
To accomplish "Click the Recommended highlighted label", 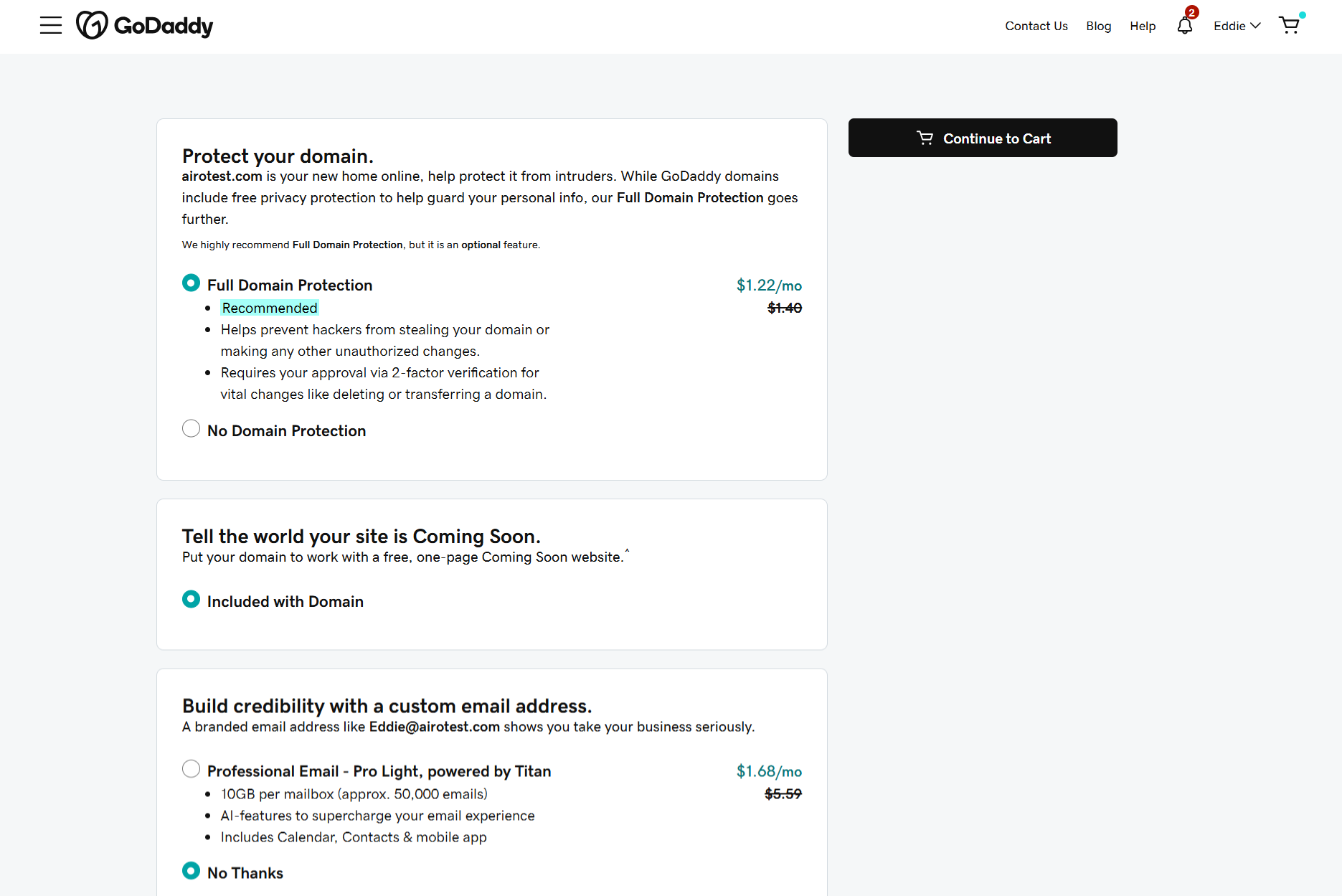I will tap(270, 308).
